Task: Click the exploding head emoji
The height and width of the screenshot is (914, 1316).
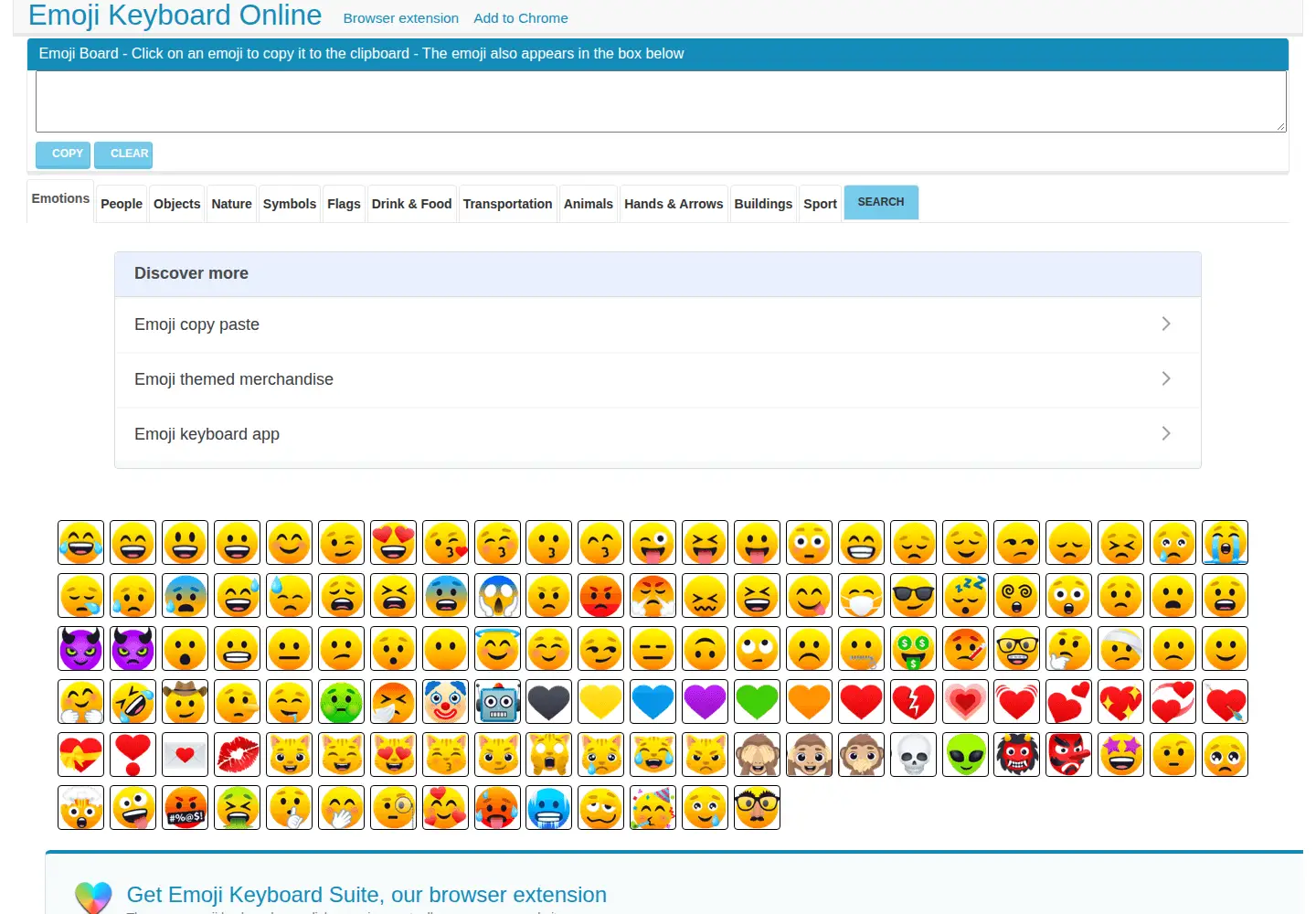Action: tap(80, 808)
